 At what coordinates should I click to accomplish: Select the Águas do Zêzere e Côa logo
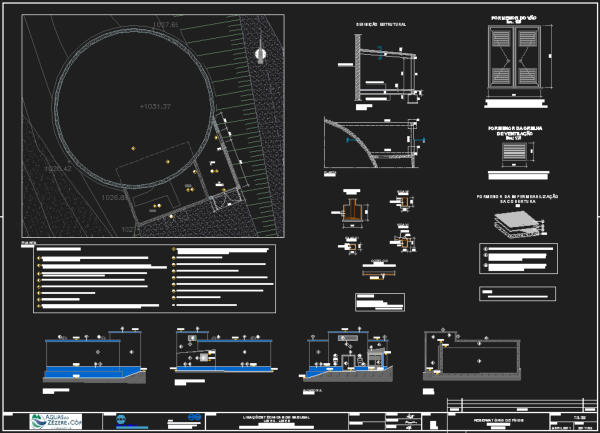[55, 421]
